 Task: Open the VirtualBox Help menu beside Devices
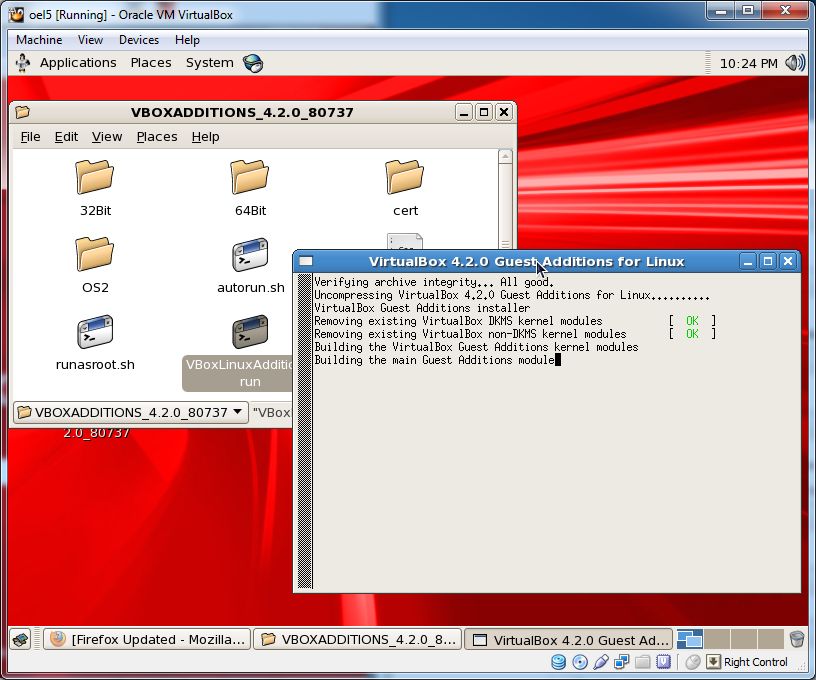[187, 40]
